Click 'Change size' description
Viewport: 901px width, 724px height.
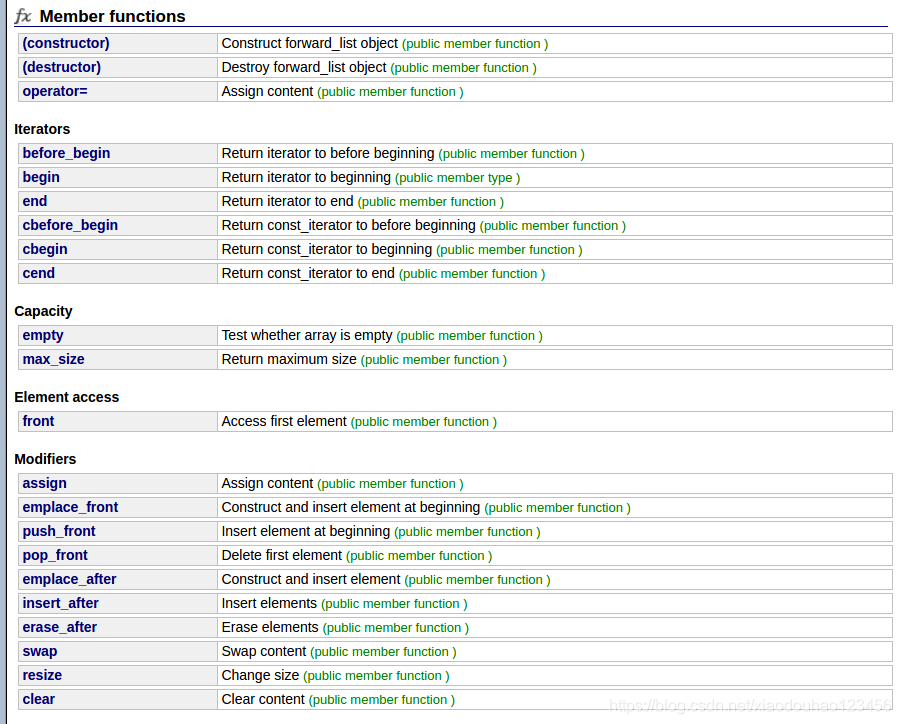[260, 676]
